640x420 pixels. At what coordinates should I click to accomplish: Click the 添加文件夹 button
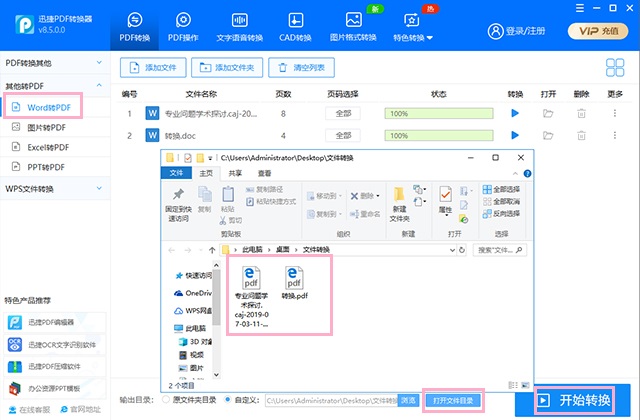[227, 67]
